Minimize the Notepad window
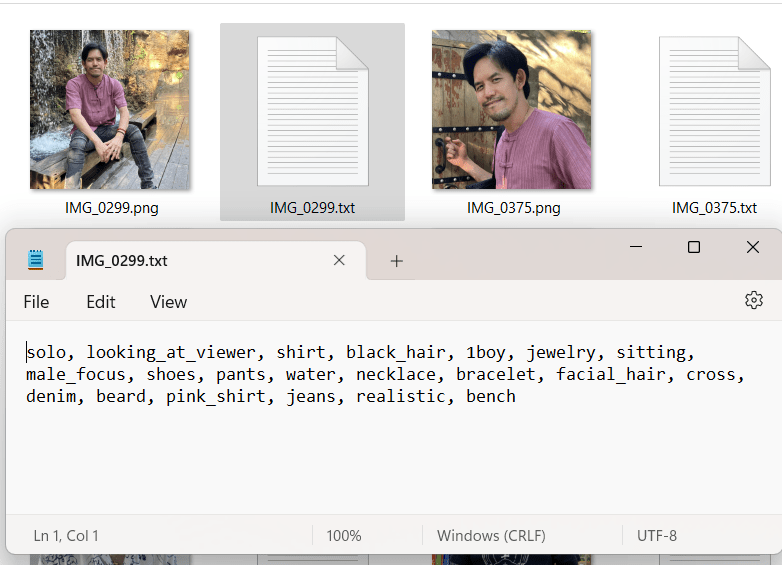The width and height of the screenshot is (782, 565). coord(634,247)
